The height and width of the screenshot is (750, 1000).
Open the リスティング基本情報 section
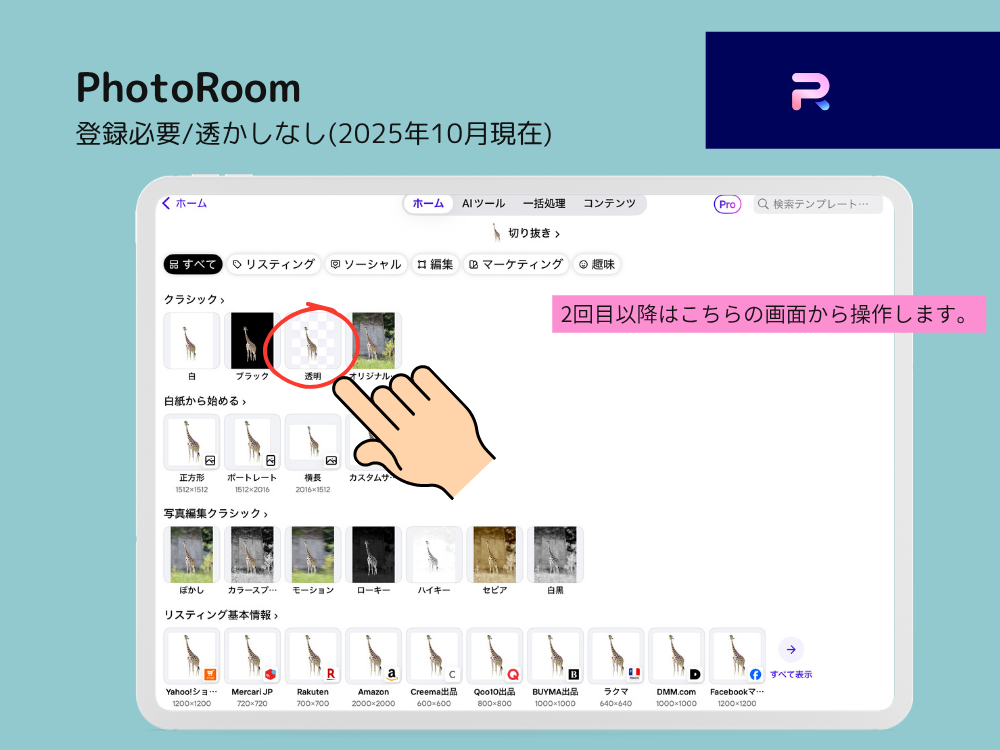point(221,615)
